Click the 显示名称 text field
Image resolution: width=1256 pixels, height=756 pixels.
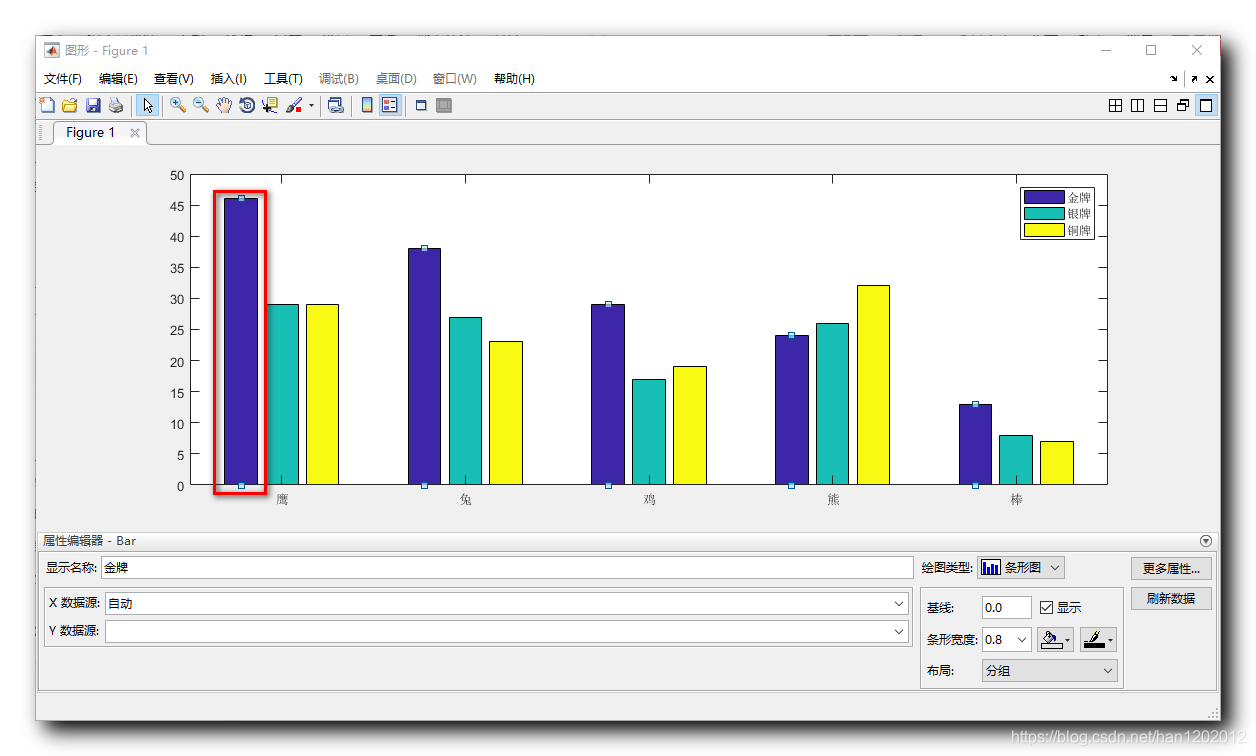tap(506, 568)
